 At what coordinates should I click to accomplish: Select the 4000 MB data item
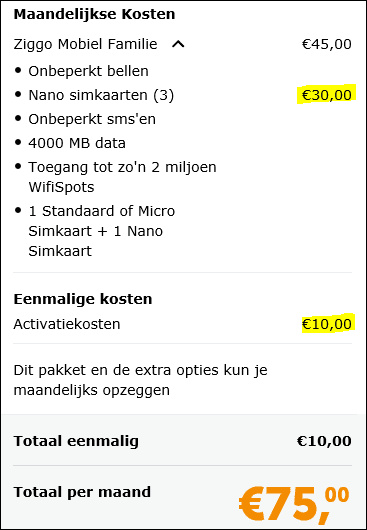click(77, 143)
